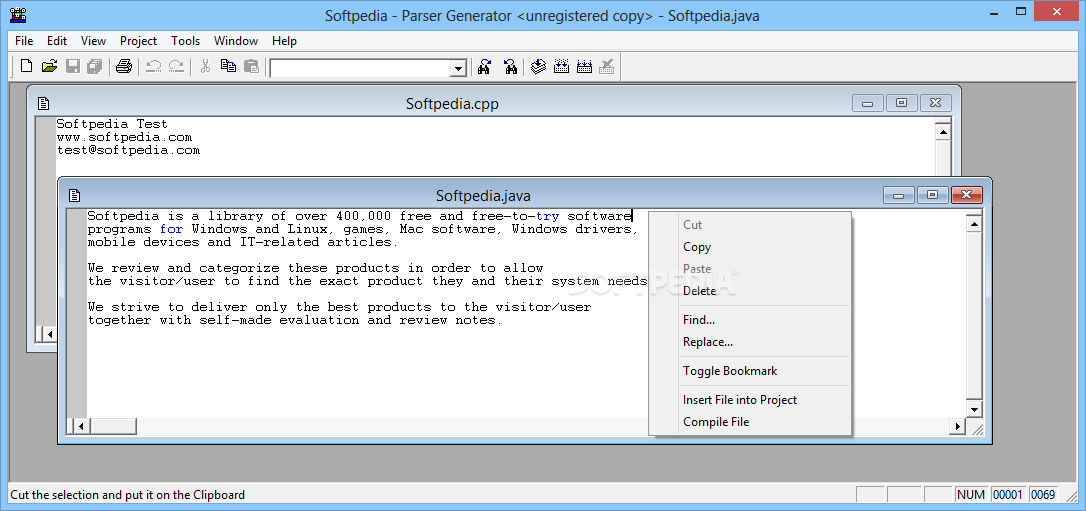Select Find... in the context menu

(749, 320)
